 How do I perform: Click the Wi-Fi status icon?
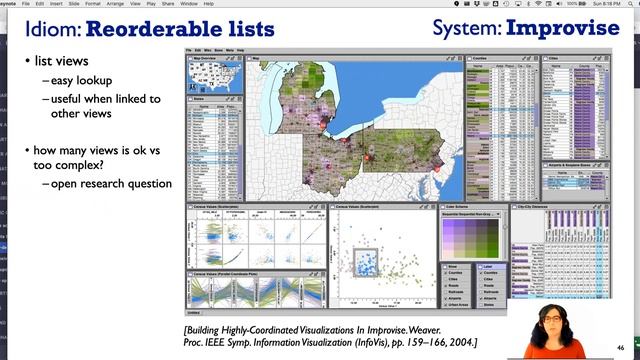click(538, 3)
